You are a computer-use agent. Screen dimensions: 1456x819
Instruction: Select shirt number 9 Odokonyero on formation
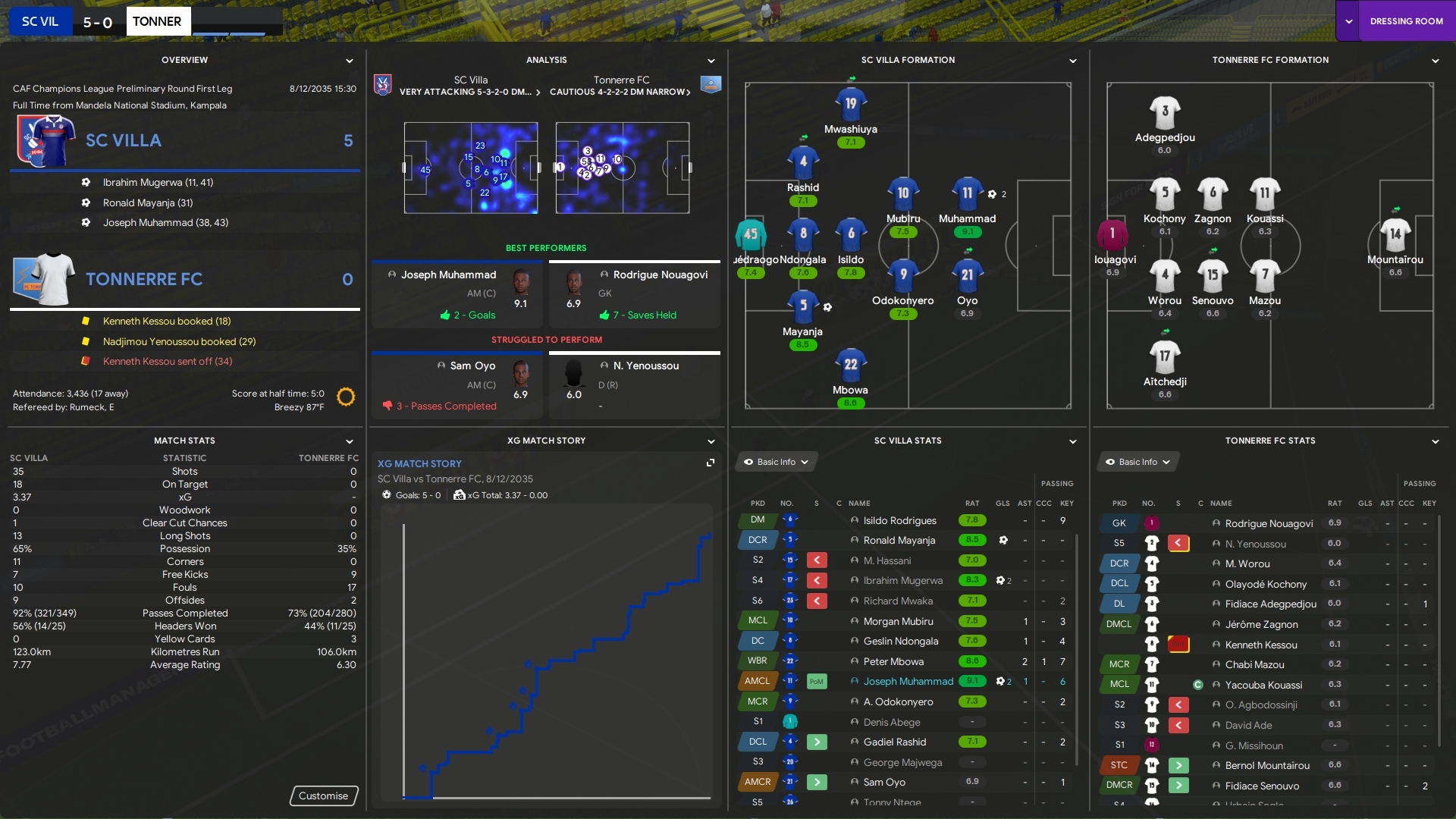[x=903, y=275]
